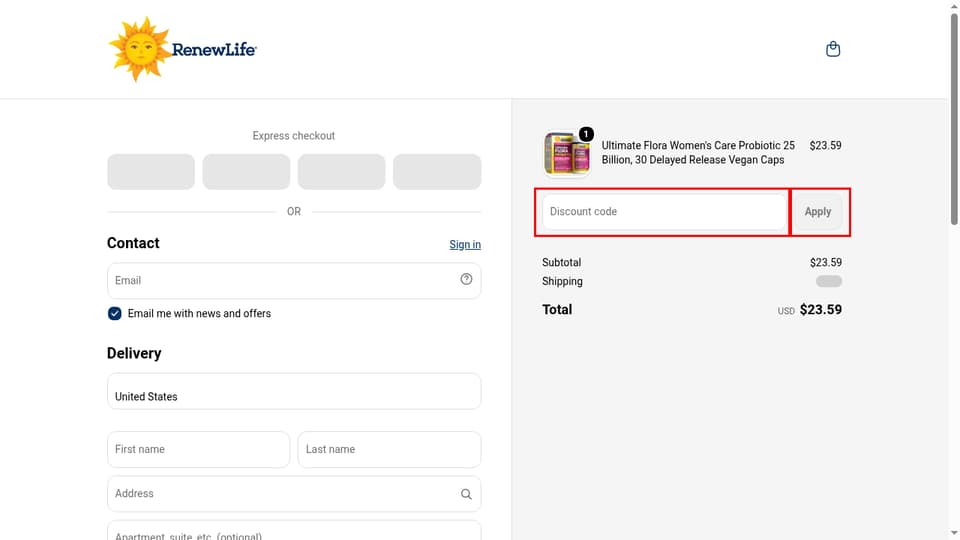Open the United States country dropdown
The image size is (960, 540).
pos(294,391)
